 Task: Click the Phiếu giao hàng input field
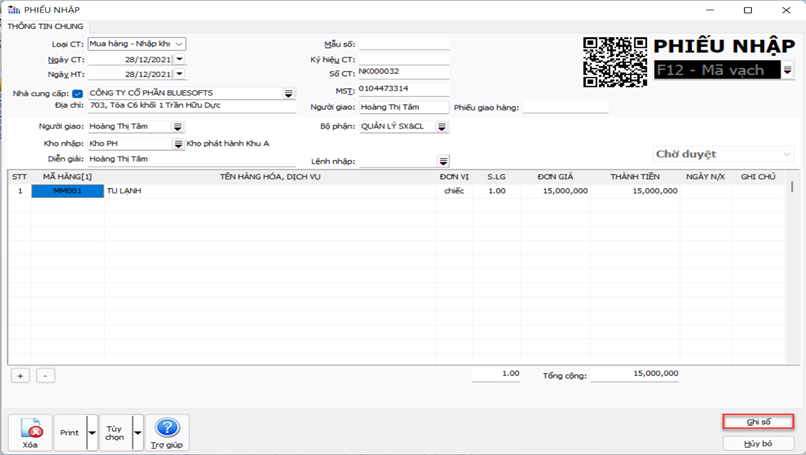[566, 107]
